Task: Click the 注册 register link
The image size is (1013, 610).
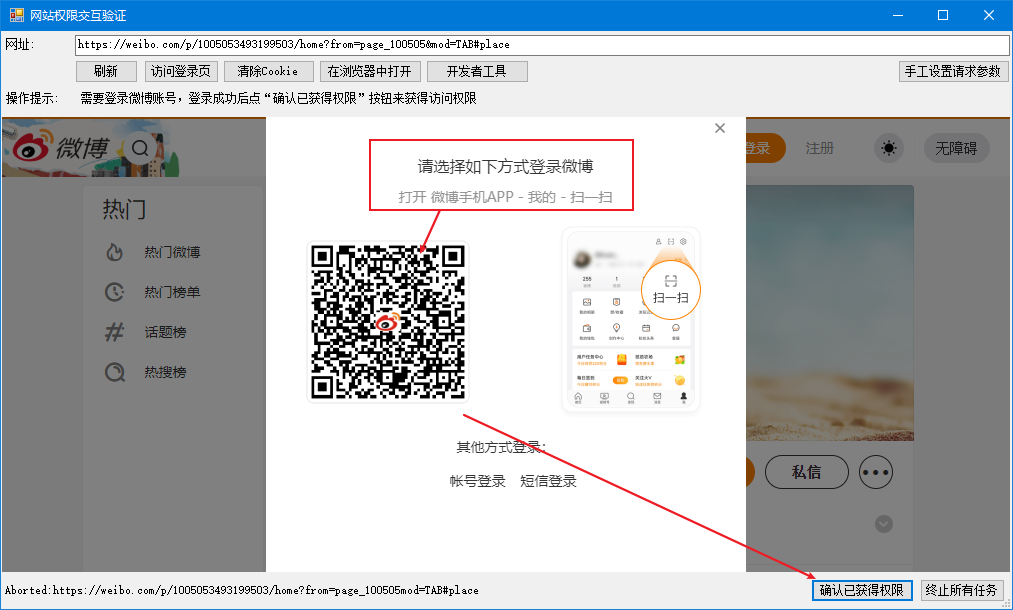Action: (x=819, y=149)
